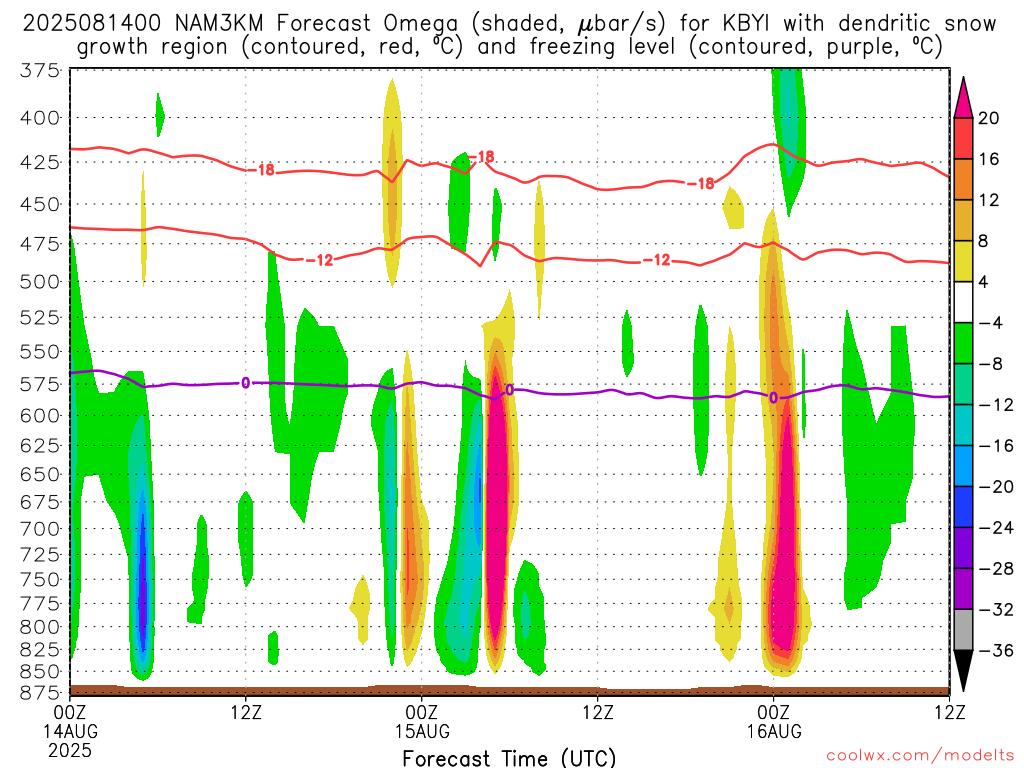Select the dark blue colorbar swatch between -20 and -24
The width and height of the screenshot is (1024, 768).
coord(963,507)
